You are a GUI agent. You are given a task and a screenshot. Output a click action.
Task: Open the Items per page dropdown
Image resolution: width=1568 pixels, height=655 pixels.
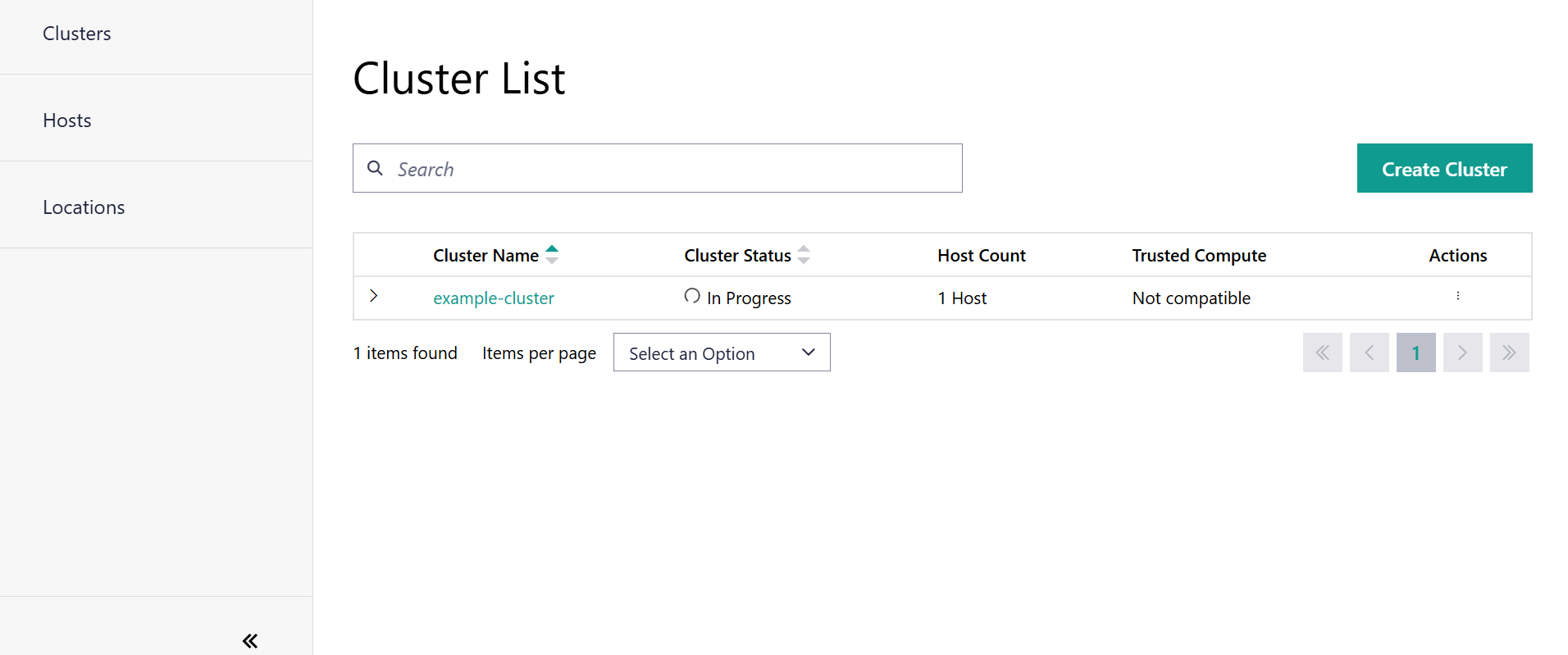(721, 353)
